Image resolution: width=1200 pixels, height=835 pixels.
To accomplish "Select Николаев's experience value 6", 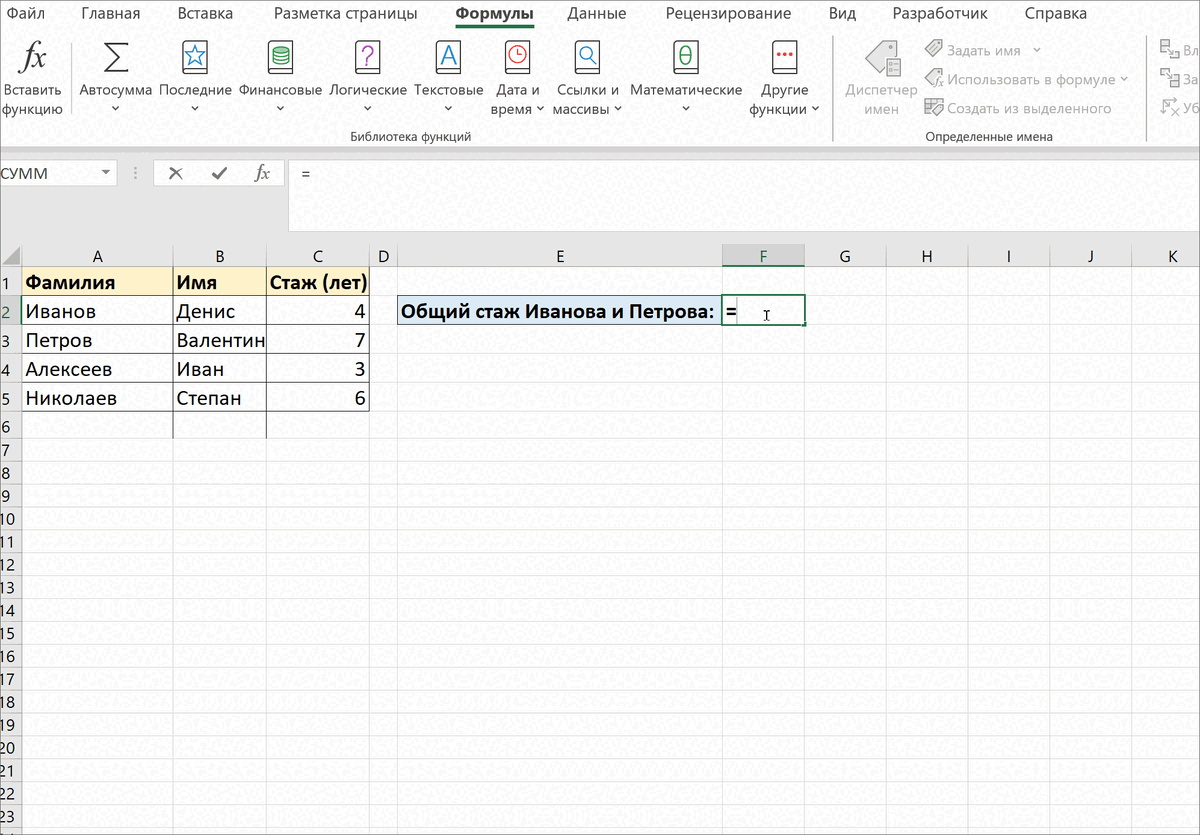I will click(318, 399).
